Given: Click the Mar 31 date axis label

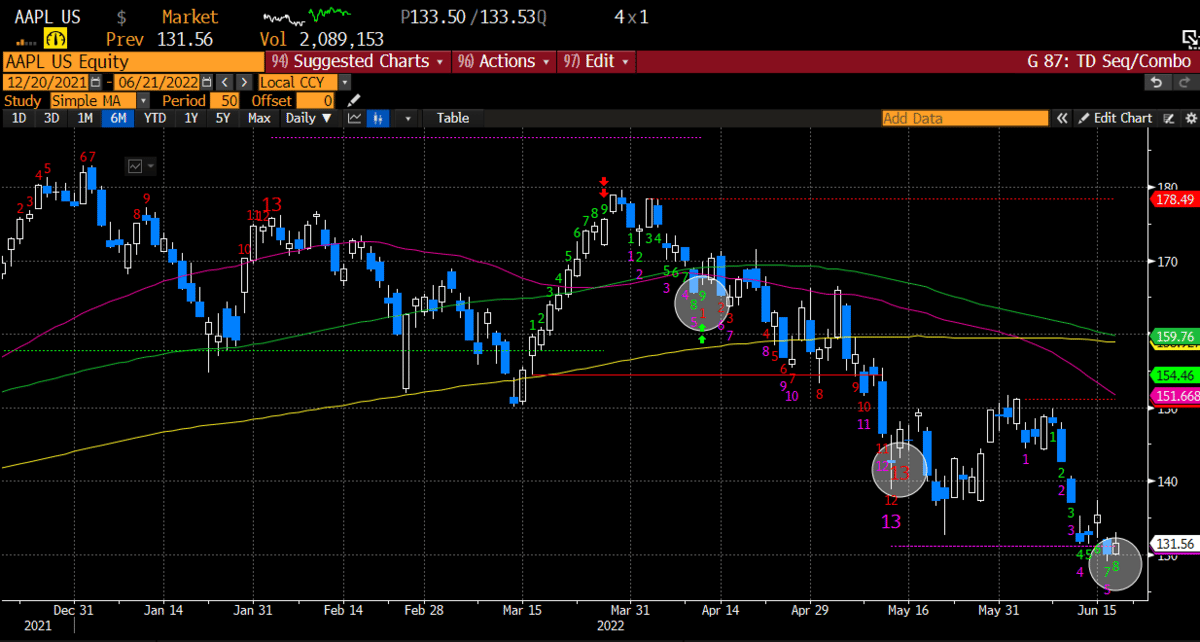Looking at the screenshot, I should pyautogui.click(x=628, y=608).
